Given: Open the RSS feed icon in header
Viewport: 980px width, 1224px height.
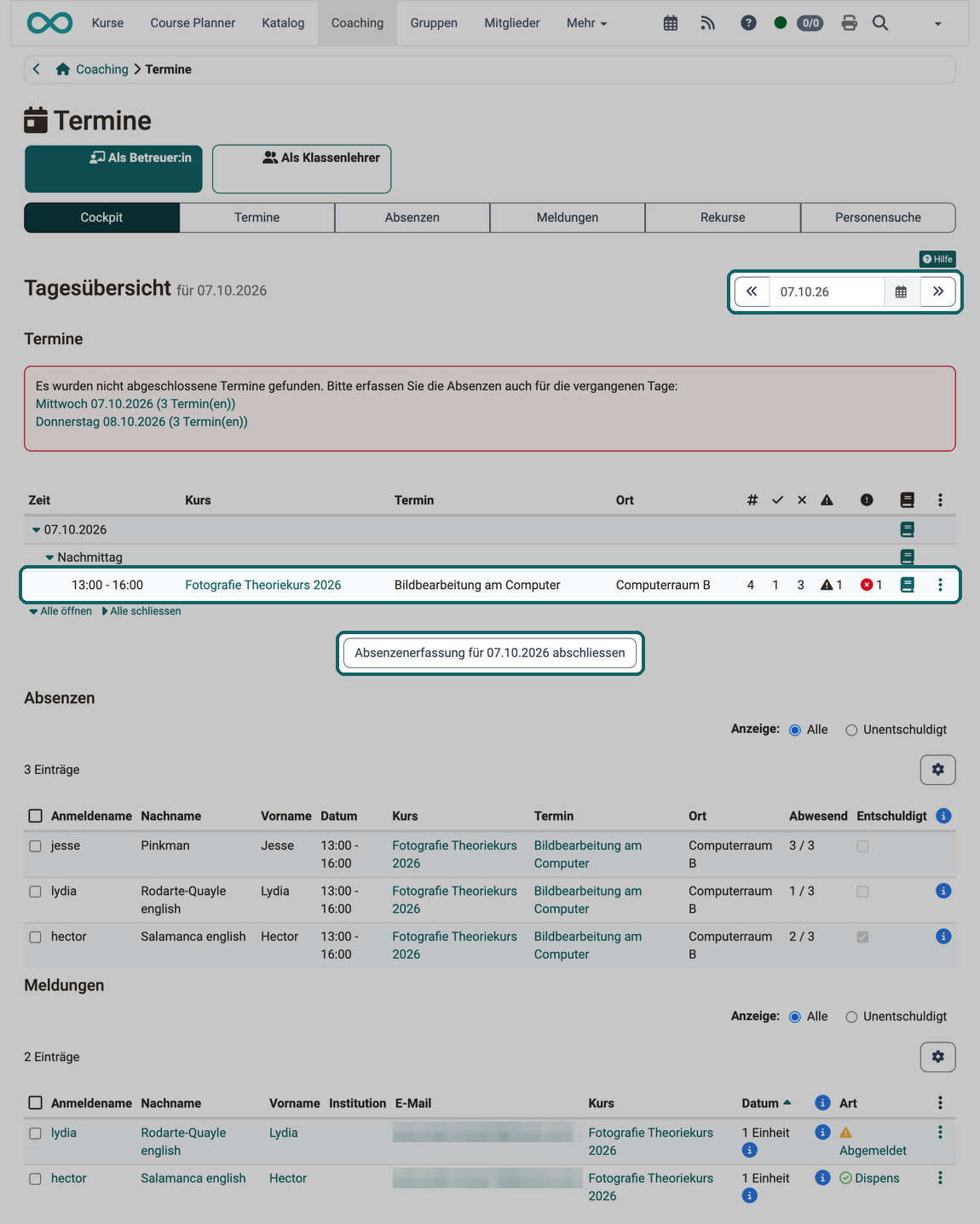Looking at the screenshot, I should coord(707,23).
